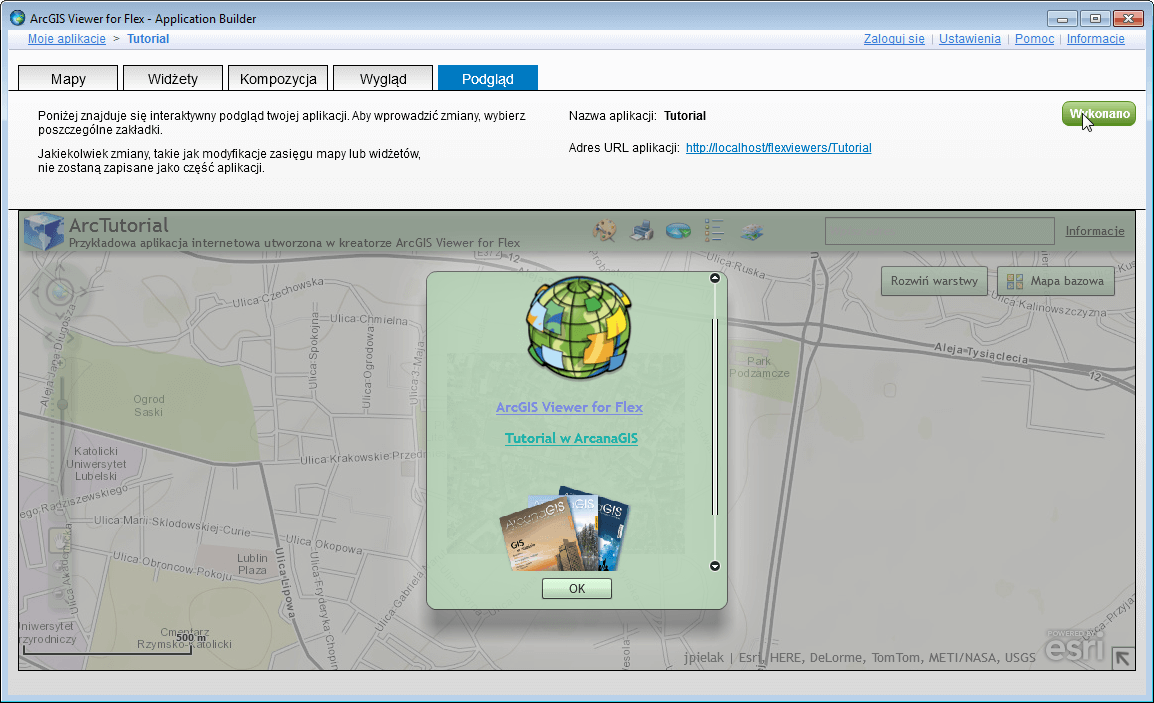
Task: Open the Legend widget list icon
Action: [714, 230]
